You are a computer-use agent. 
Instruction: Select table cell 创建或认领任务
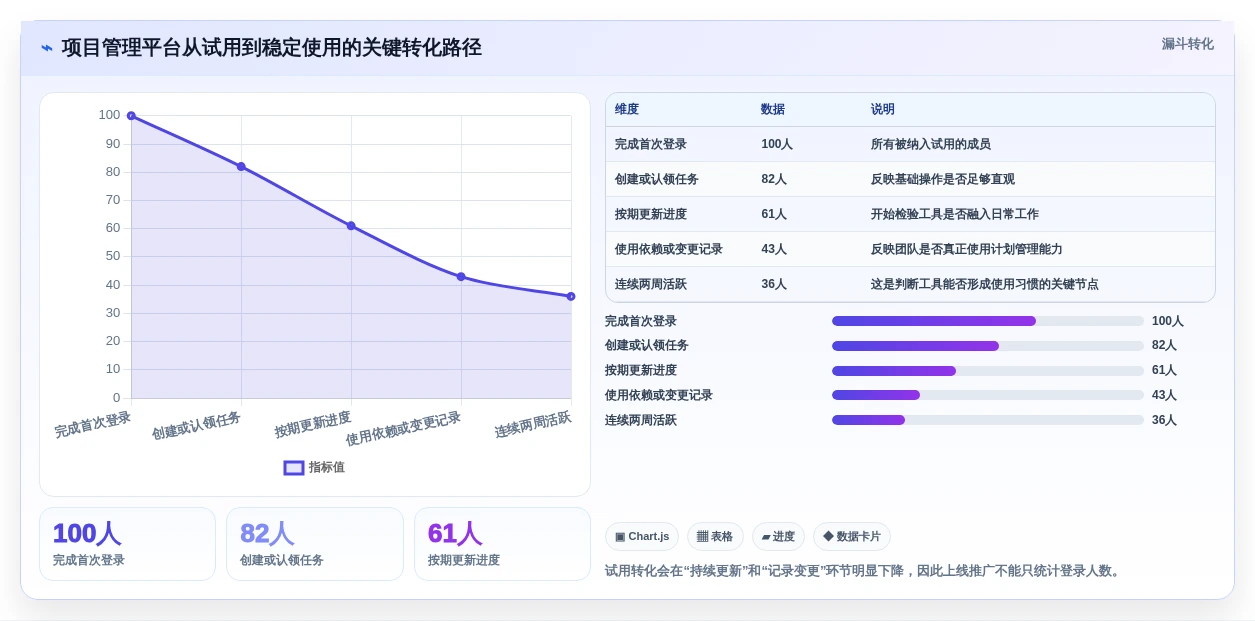click(657, 179)
